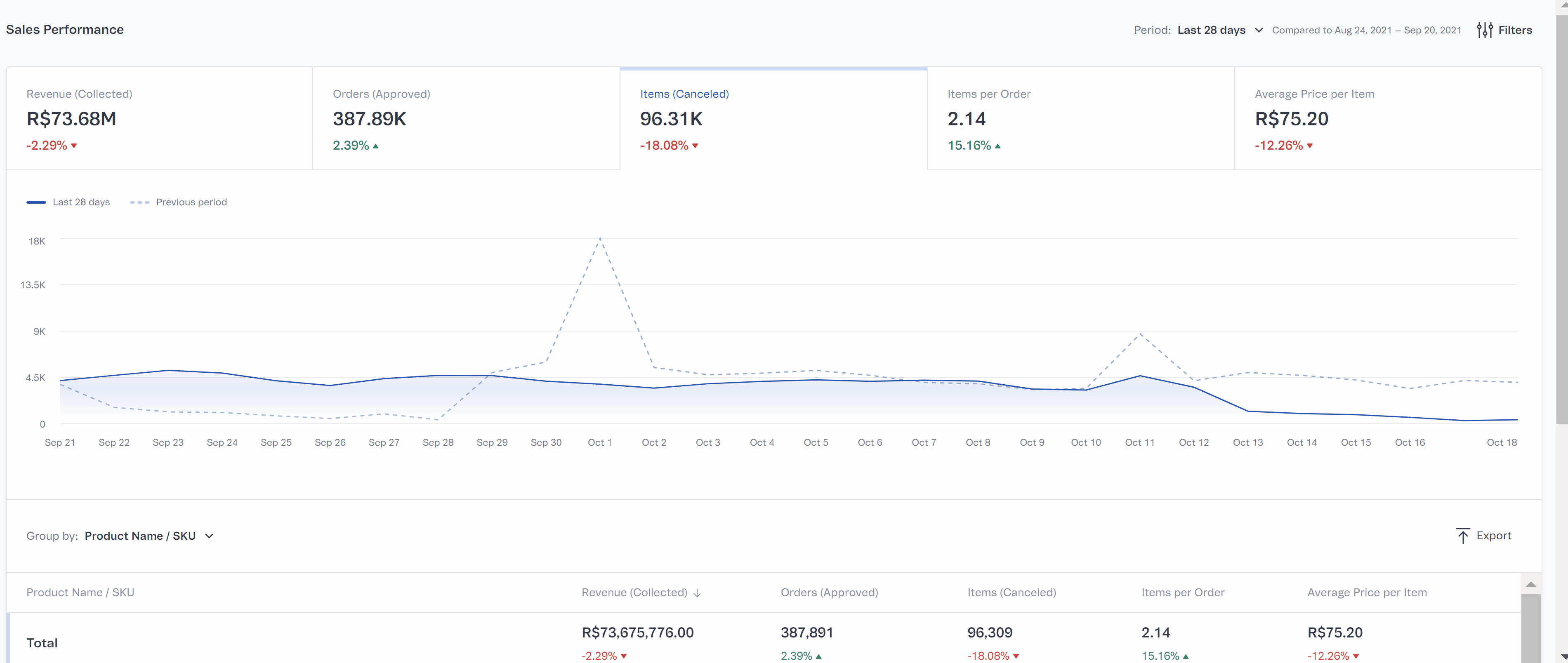Click the Export button label
1568x663 pixels.
point(1494,536)
